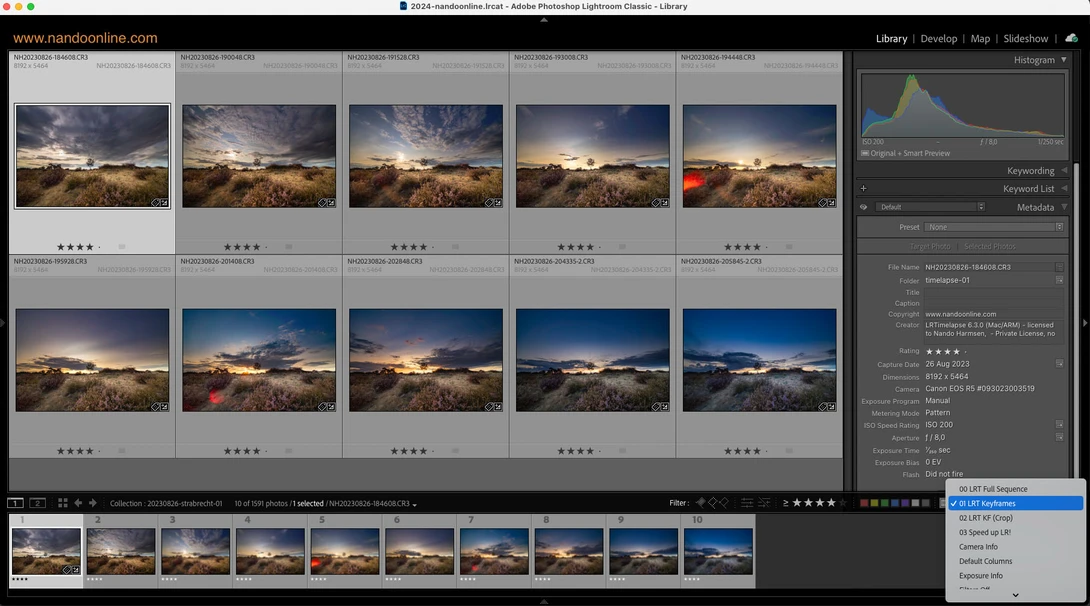The height and width of the screenshot is (606, 1090).
Task: Filter by red color label
Action: coord(864,503)
